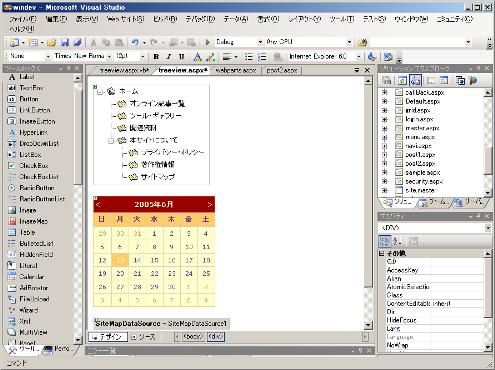Click the <body> tag navigator button
Viewport: 495px width, 370px height.
(193, 337)
